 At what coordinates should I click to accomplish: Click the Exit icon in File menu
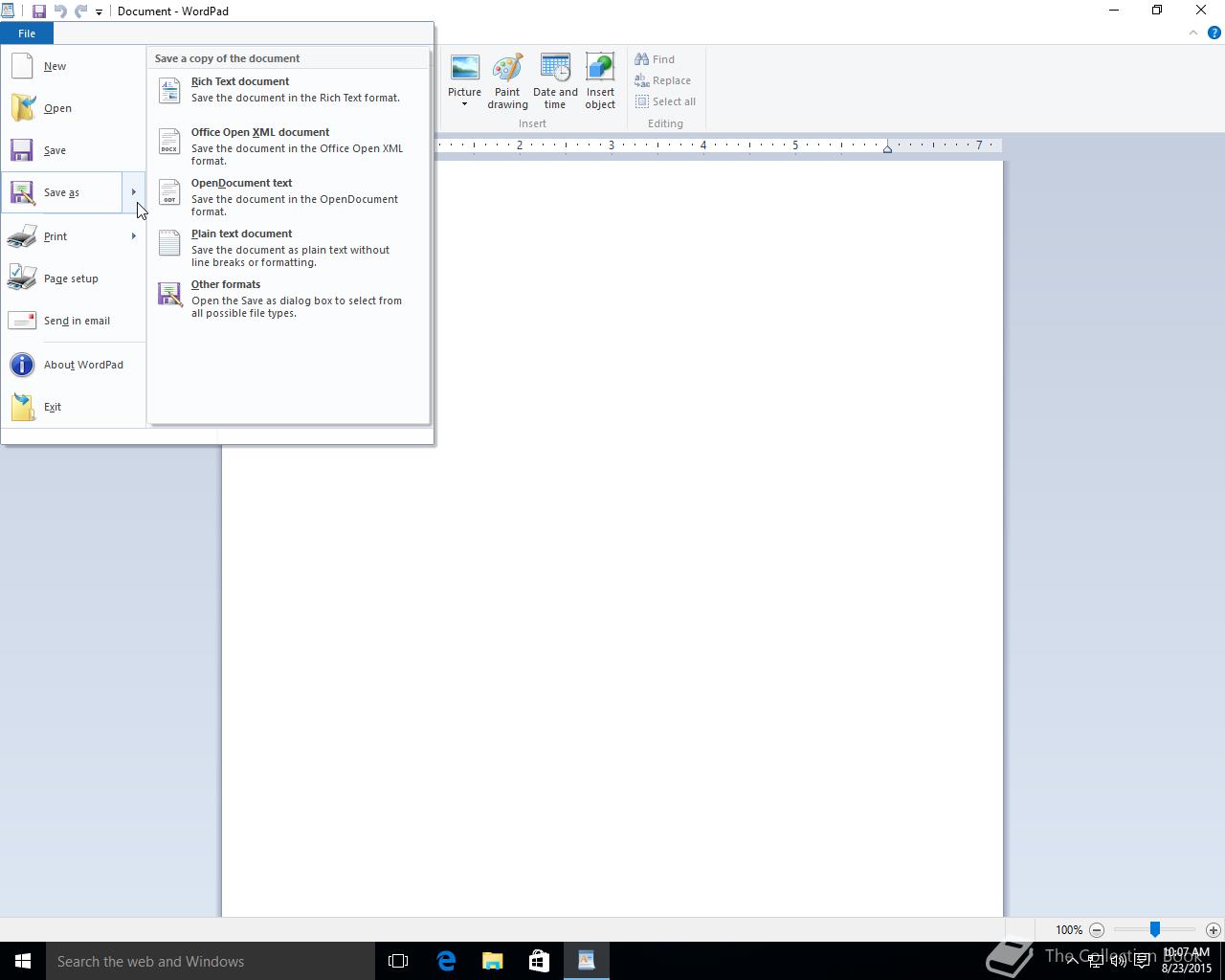tap(22, 407)
